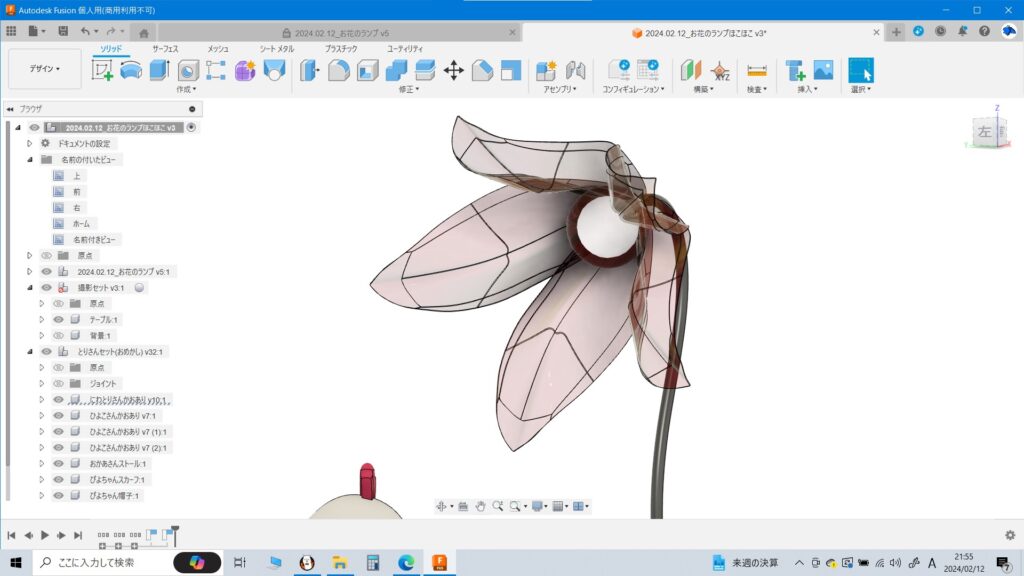The height and width of the screenshot is (576, 1024).
Task: Select the Move/Copy arrows tool
Action: 453,70
